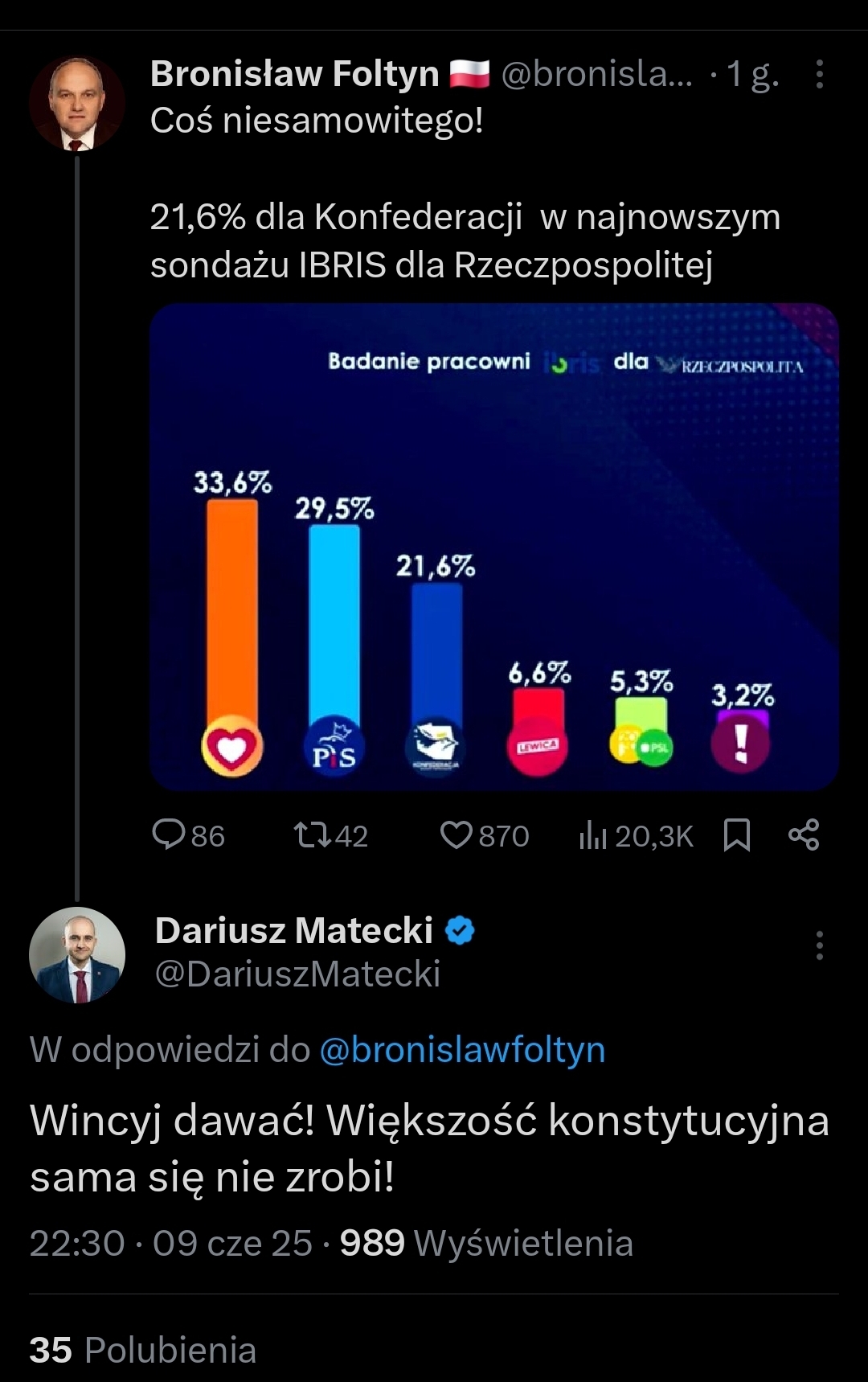View the 35 Polubienia likes list
Image resolution: width=868 pixels, height=1382 pixels.
(142, 1350)
